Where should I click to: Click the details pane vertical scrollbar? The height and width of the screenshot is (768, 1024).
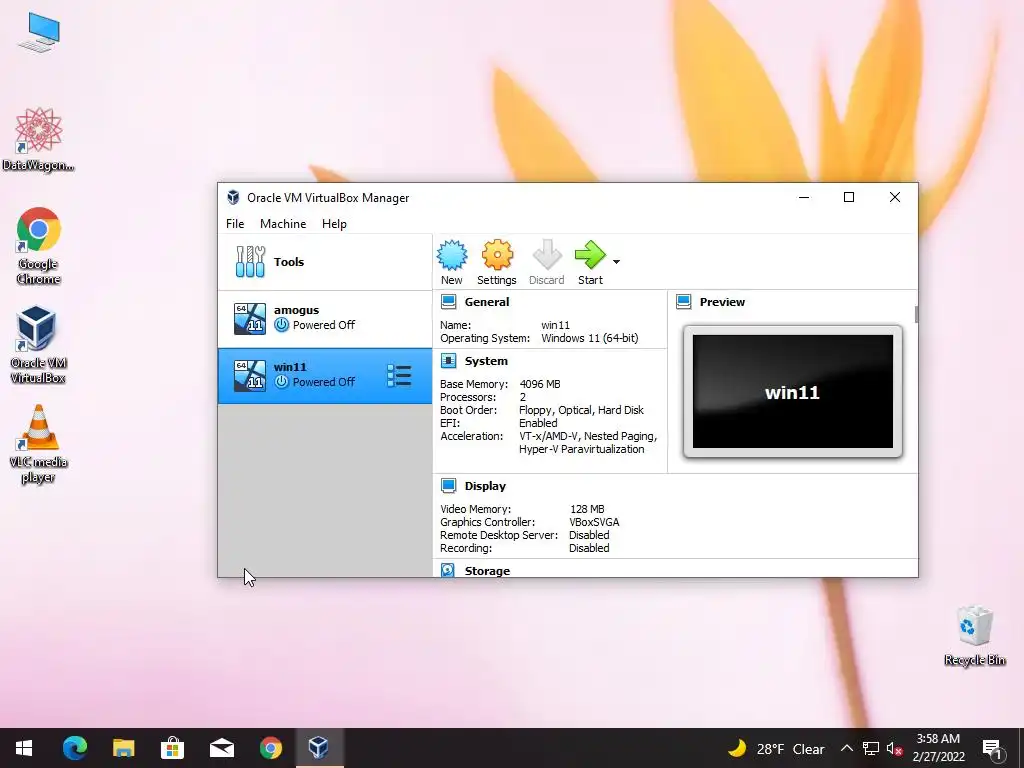click(916, 314)
